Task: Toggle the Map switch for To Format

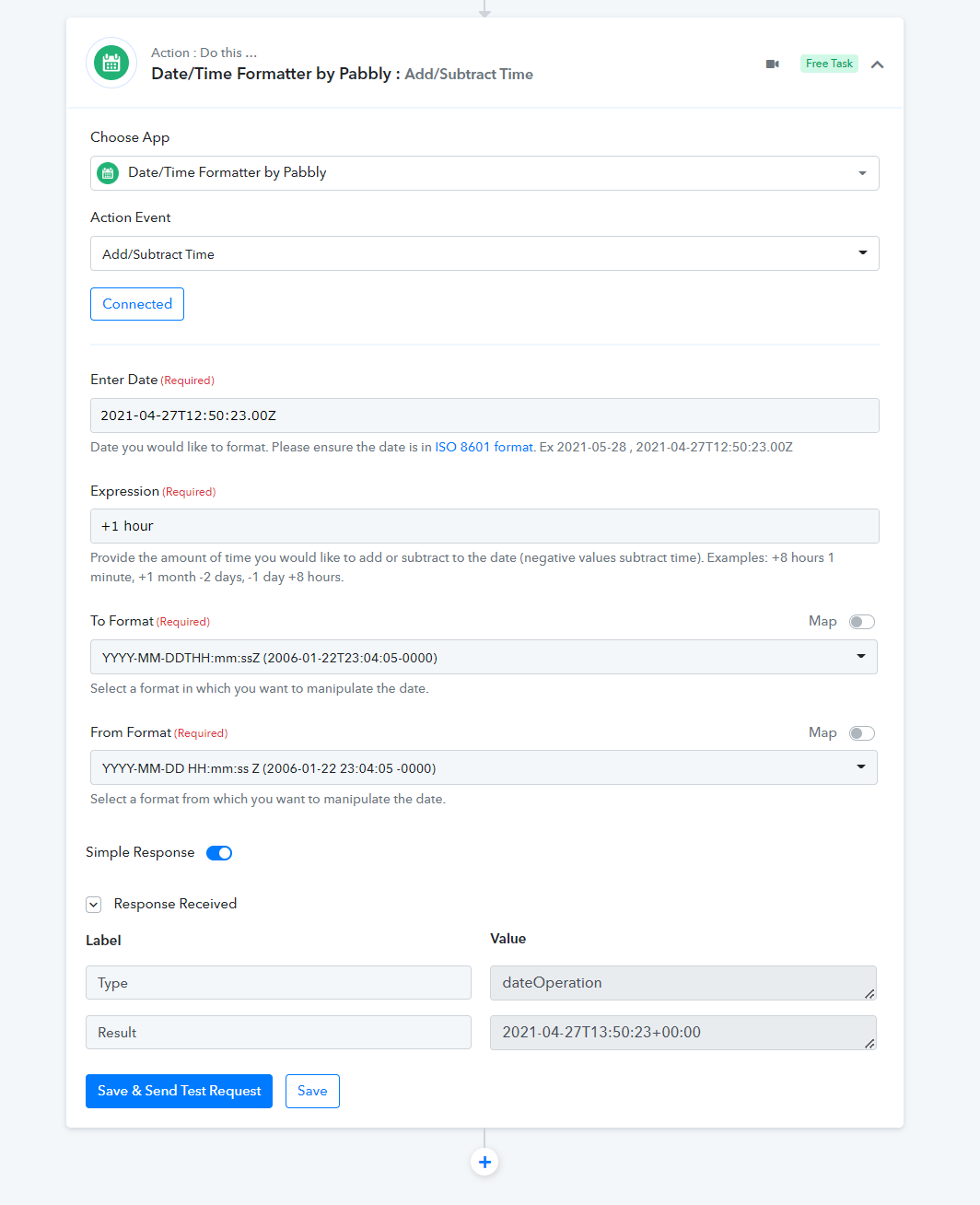Action: [x=862, y=622]
